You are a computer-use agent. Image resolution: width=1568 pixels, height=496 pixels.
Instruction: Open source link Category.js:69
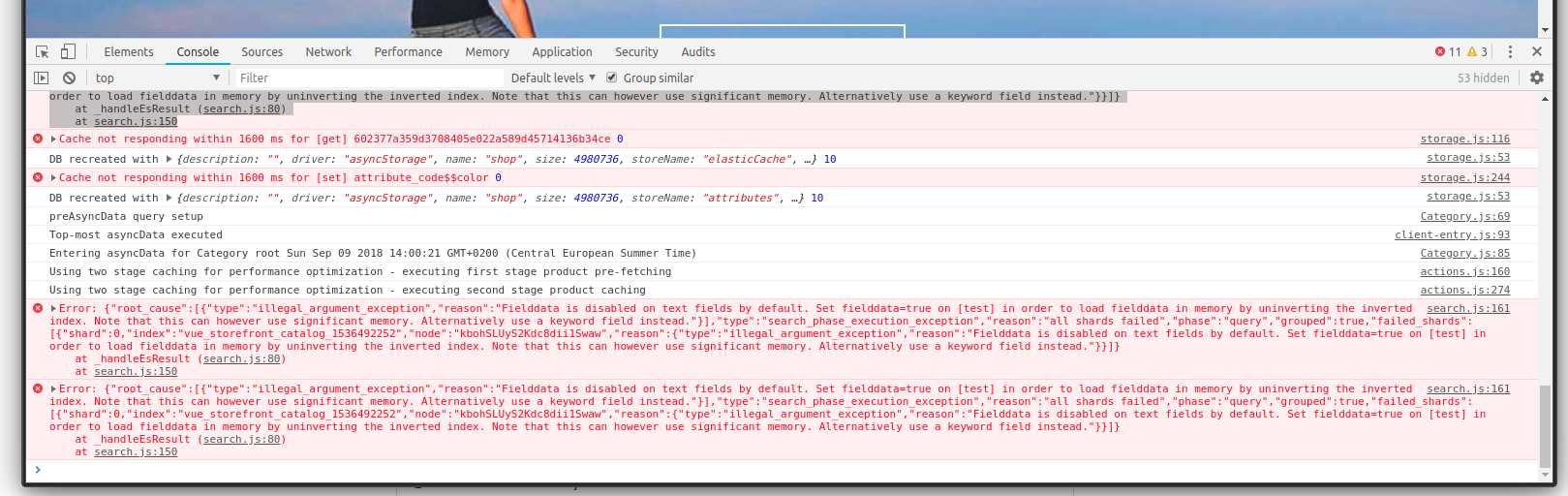pos(1464,216)
